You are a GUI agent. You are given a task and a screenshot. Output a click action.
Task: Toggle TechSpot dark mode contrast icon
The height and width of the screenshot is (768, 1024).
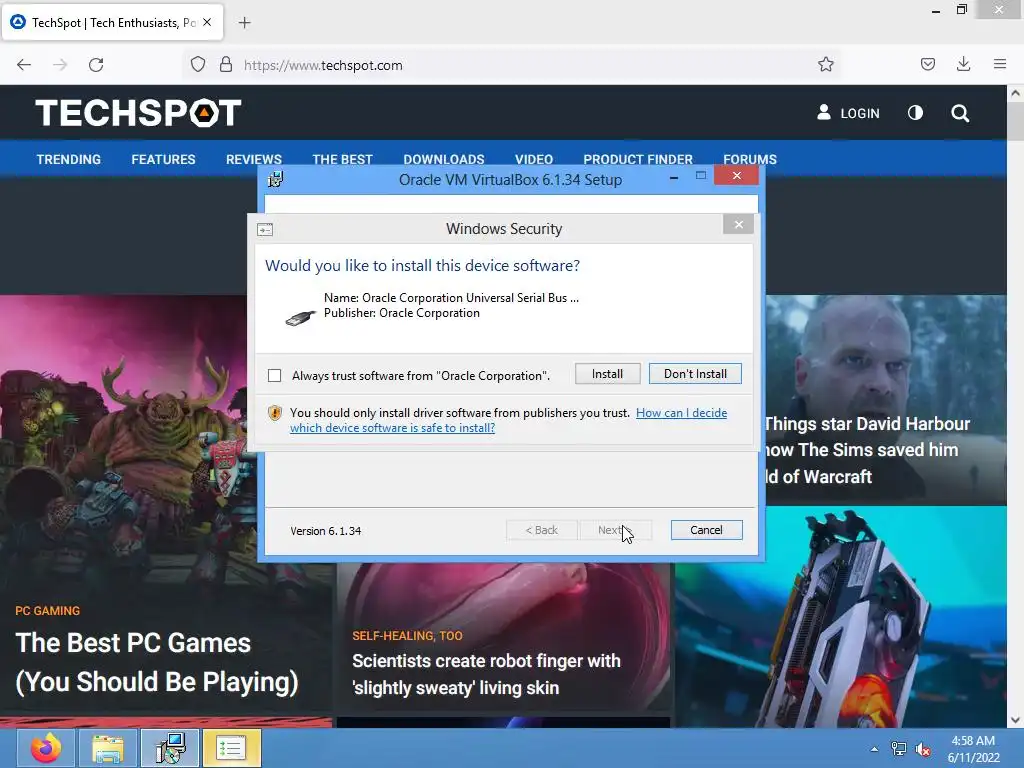tap(916, 113)
